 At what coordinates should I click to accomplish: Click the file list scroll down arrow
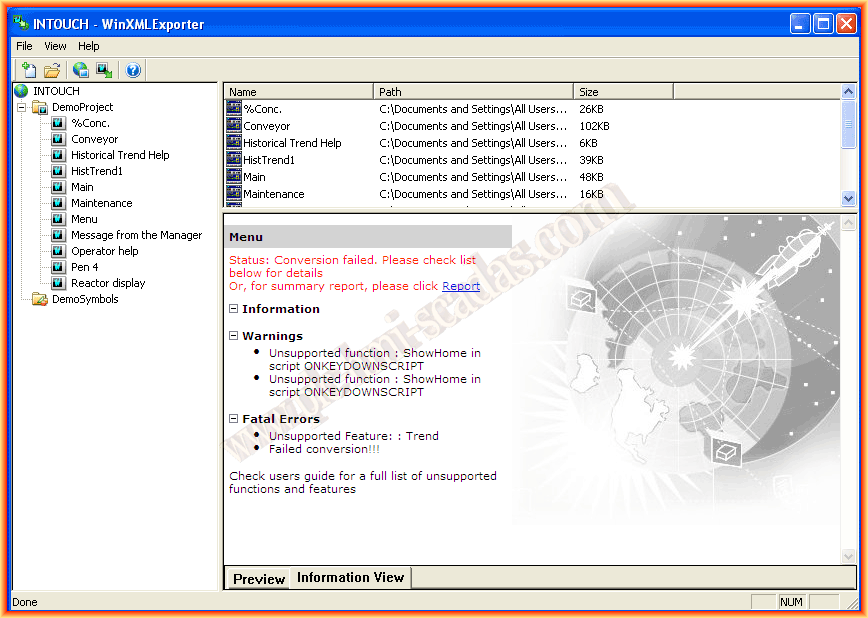[848, 199]
